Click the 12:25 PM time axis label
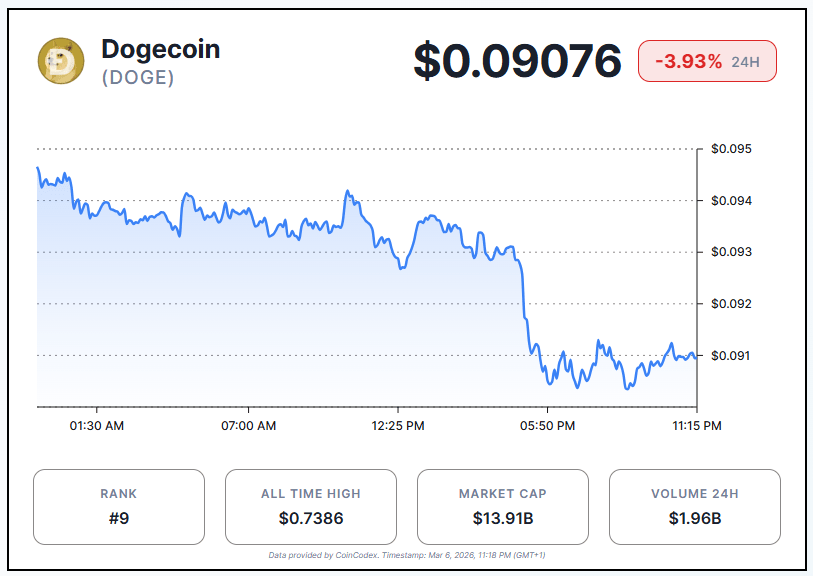813x576 pixels. point(398,426)
